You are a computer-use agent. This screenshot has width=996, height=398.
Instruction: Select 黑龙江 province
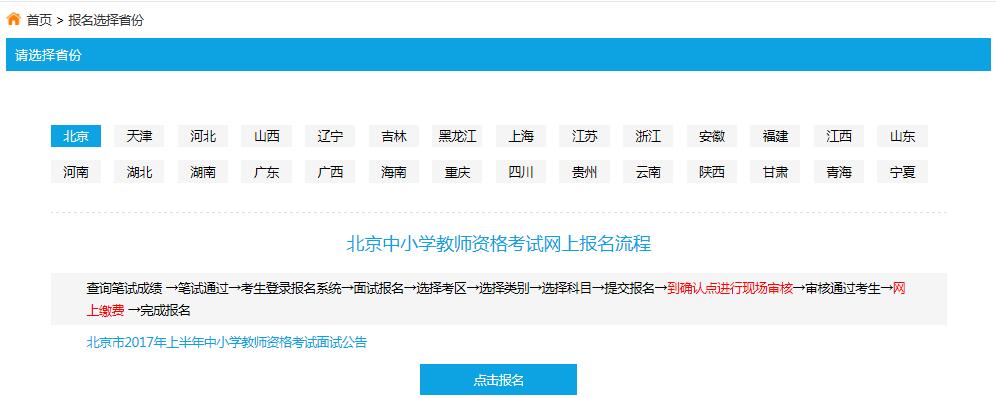tap(457, 136)
